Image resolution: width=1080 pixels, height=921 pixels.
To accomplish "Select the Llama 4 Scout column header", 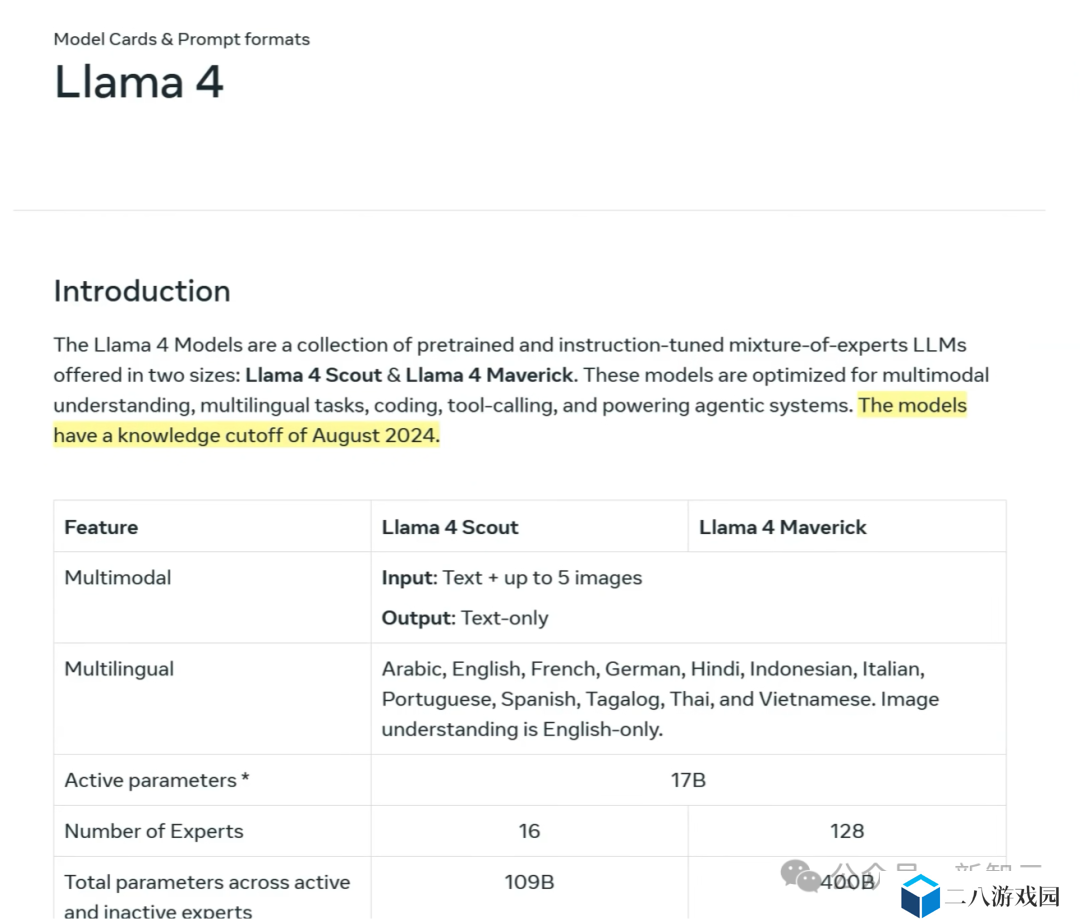I will 450,527.
